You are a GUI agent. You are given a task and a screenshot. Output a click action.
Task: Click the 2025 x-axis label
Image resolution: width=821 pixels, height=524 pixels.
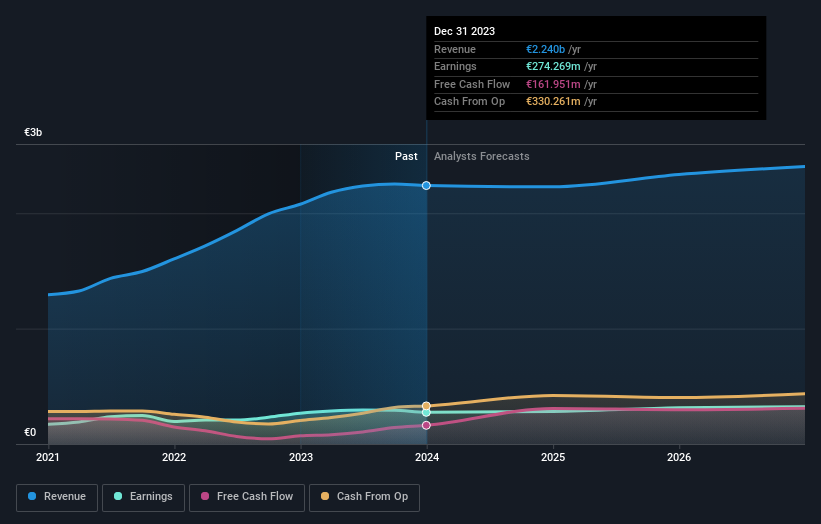tap(553, 457)
